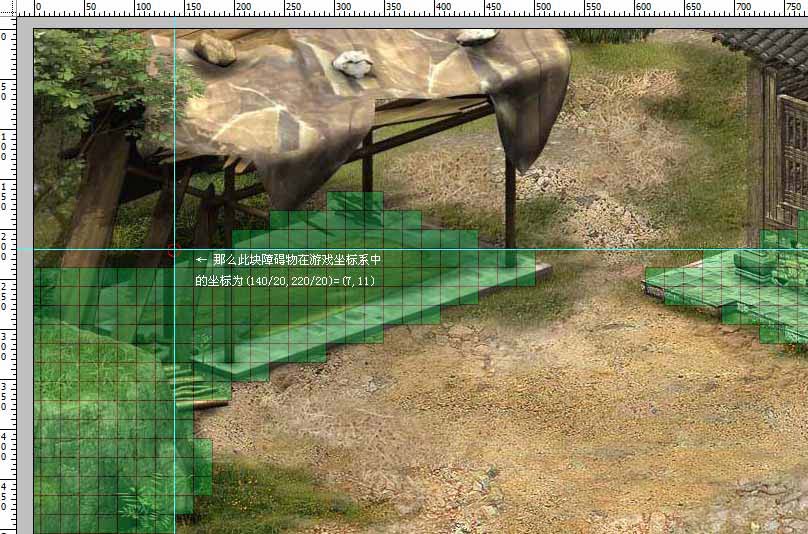Click the ruler origin corner box

click(x=8, y=8)
